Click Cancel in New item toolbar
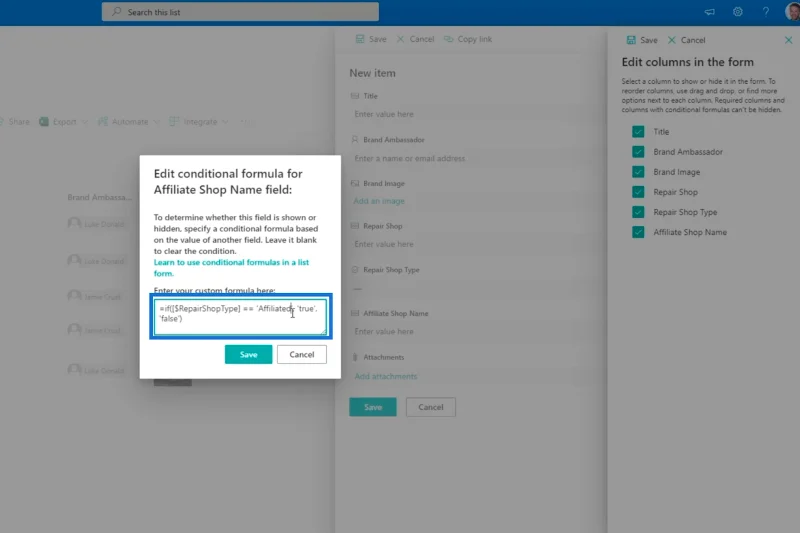The width and height of the screenshot is (800, 533). (415, 39)
